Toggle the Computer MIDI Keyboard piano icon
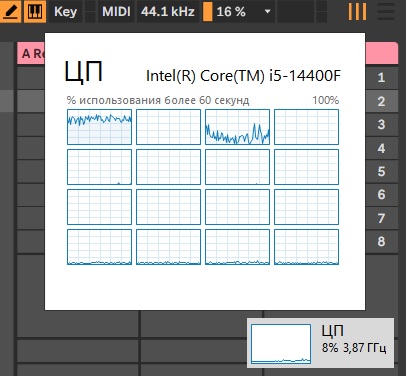 tap(35, 11)
